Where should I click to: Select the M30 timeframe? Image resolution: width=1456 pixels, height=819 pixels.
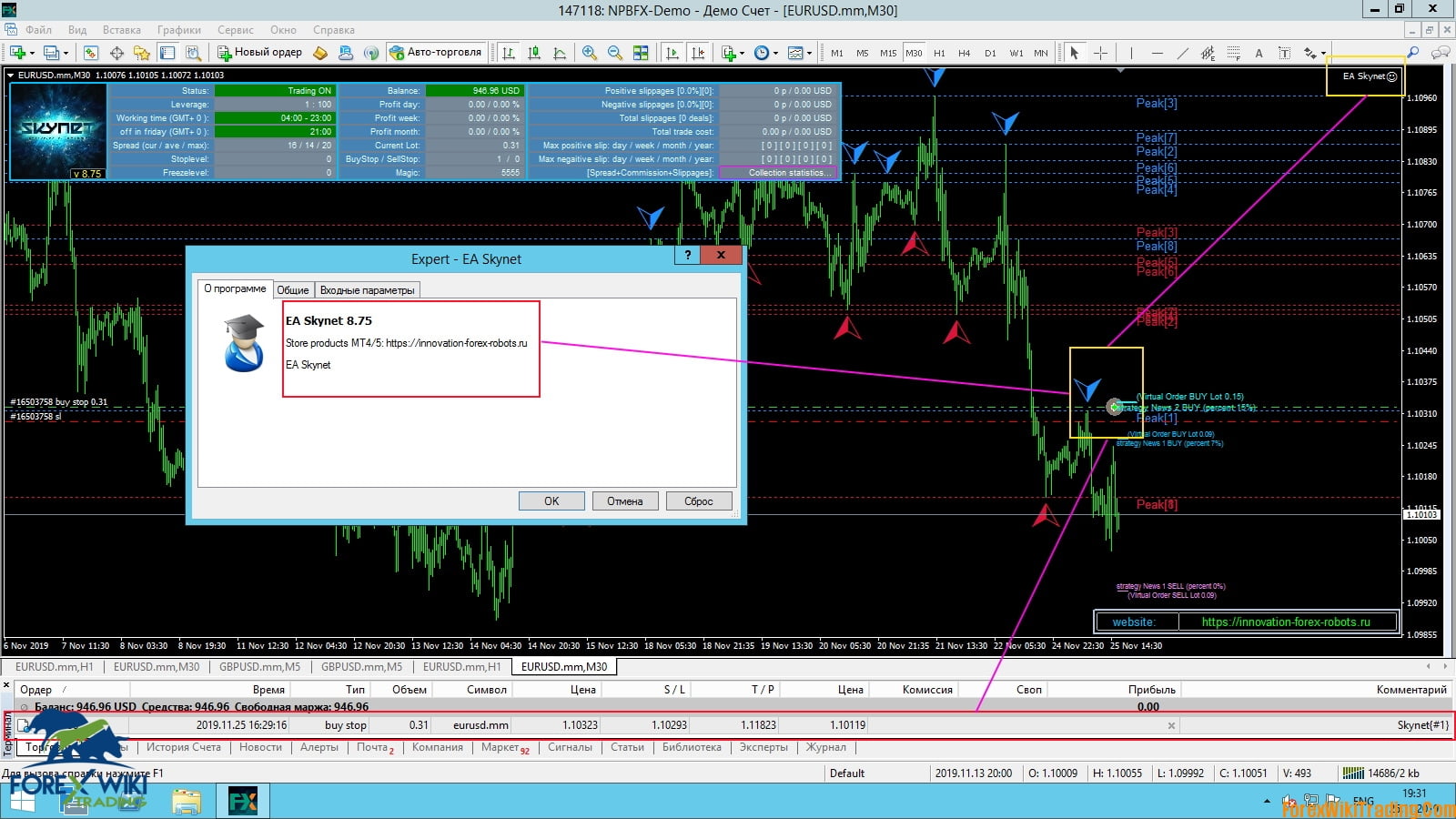pos(914,53)
